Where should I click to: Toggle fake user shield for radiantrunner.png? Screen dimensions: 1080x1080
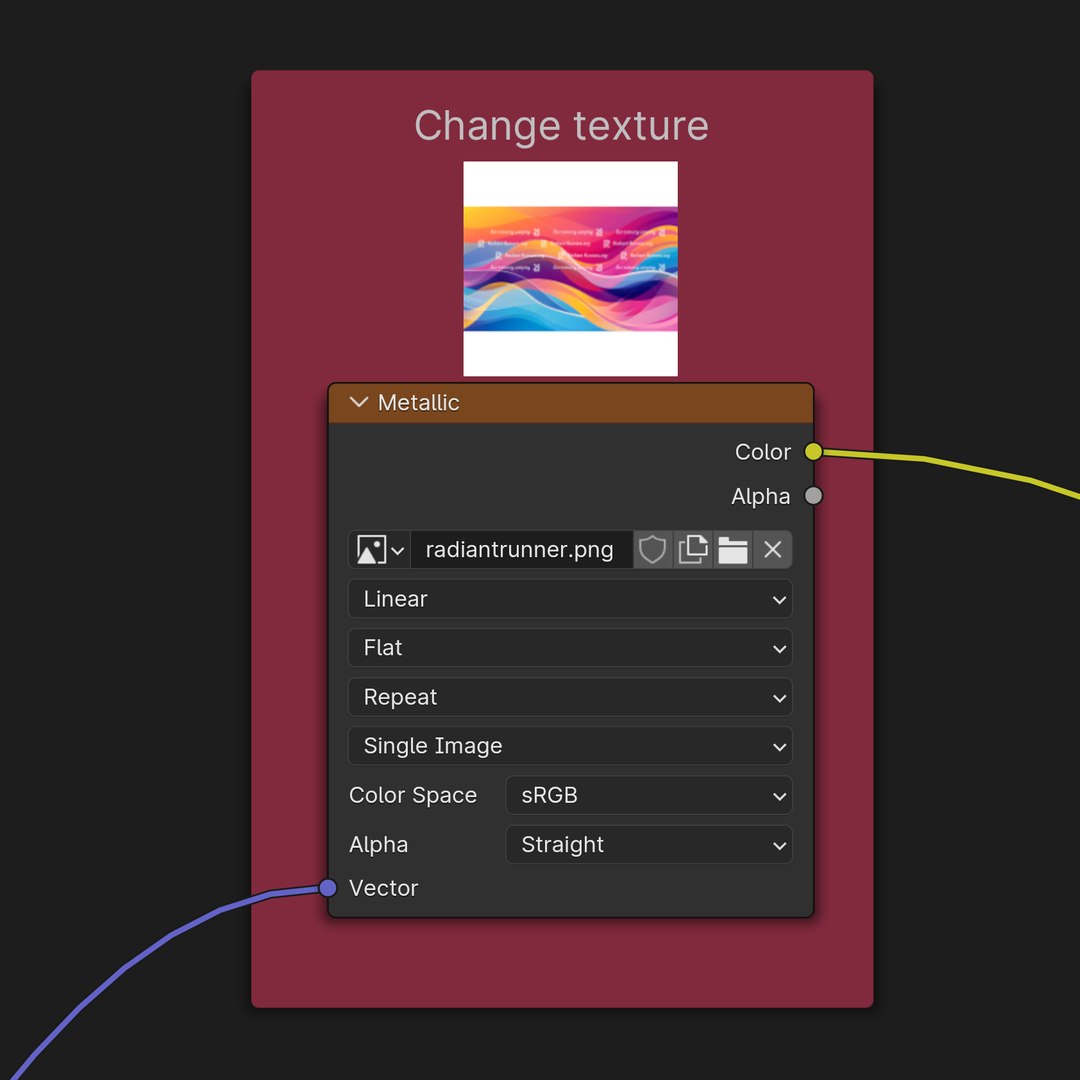pos(652,550)
